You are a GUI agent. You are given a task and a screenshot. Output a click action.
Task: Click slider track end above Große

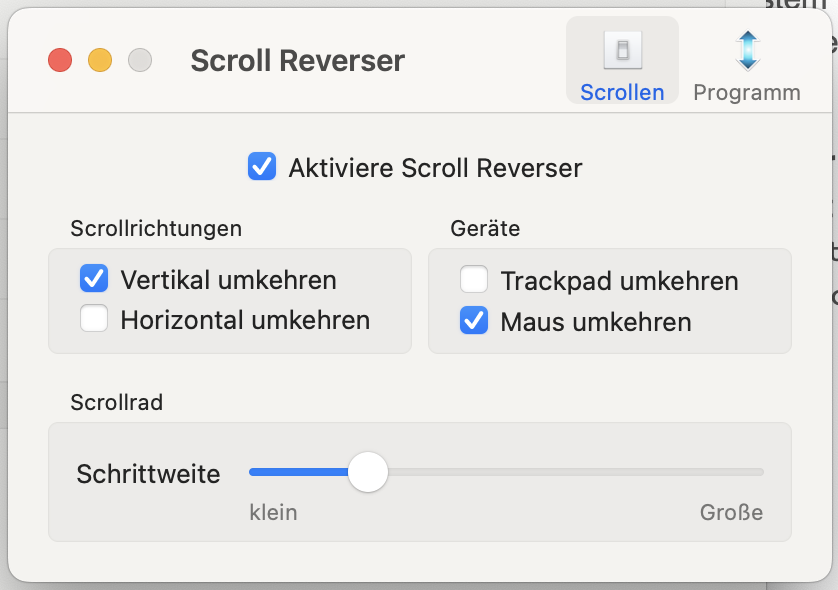[758, 472]
